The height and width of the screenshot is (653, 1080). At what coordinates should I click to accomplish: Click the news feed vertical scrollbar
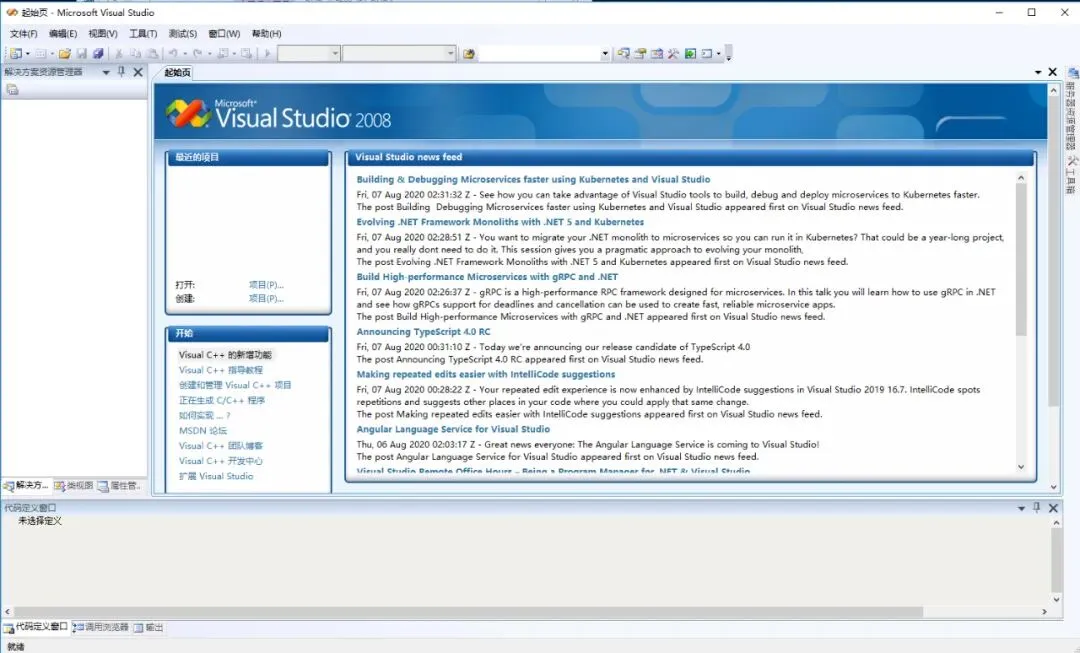pos(1021,322)
